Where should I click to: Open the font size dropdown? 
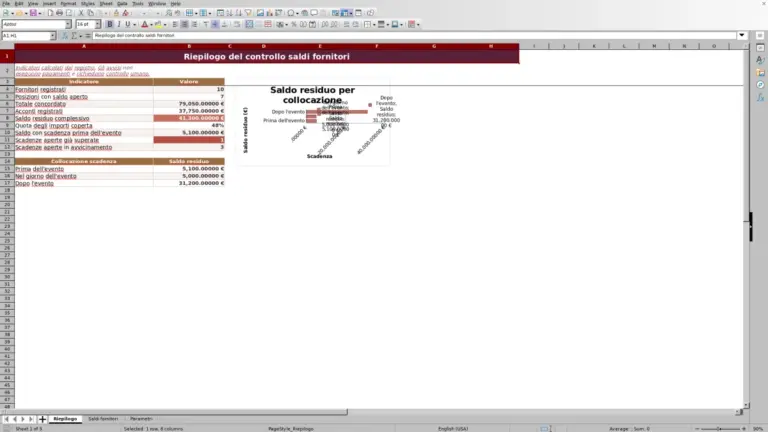[x=97, y=24]
